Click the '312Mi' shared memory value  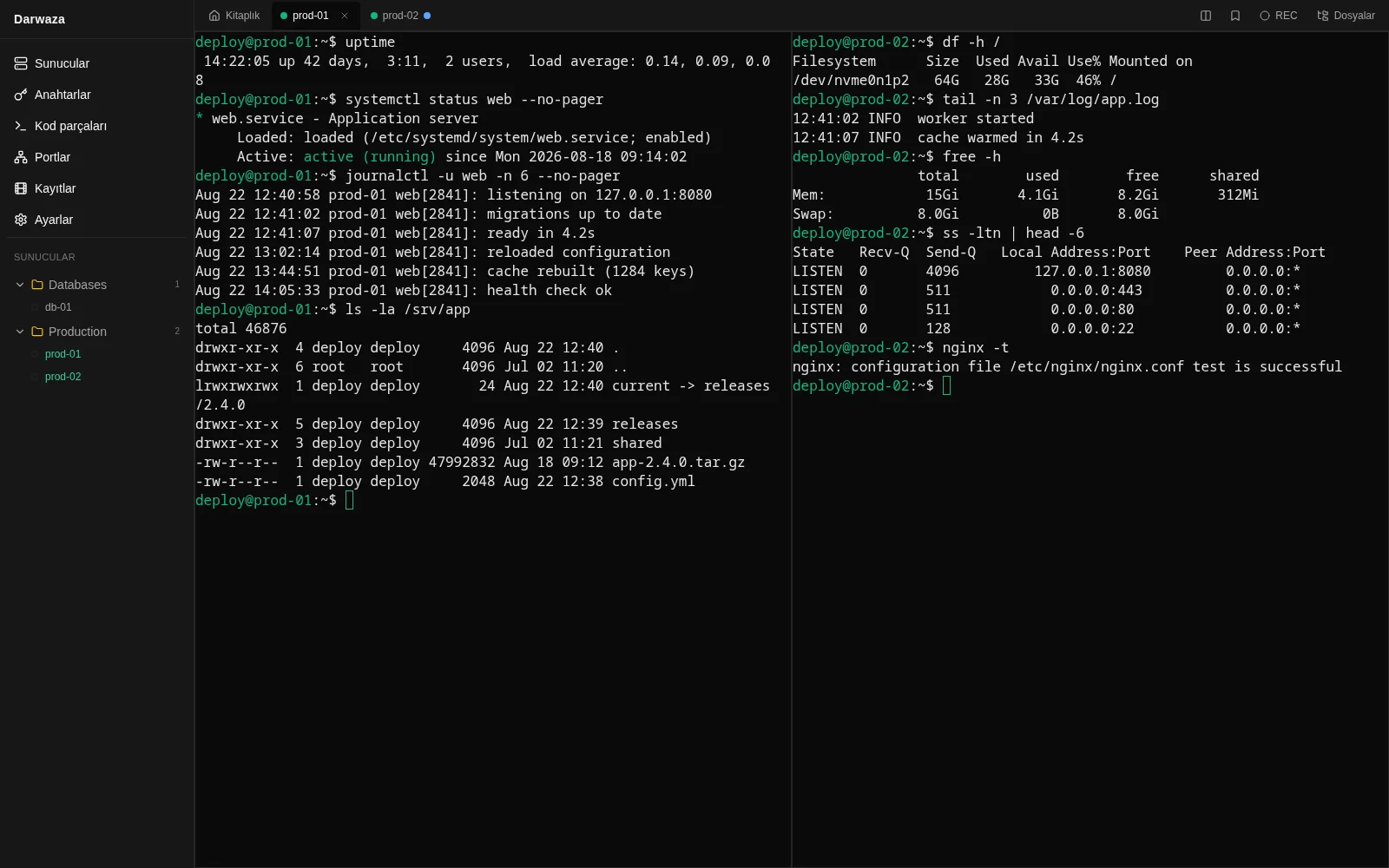[x=1238, y=194]
